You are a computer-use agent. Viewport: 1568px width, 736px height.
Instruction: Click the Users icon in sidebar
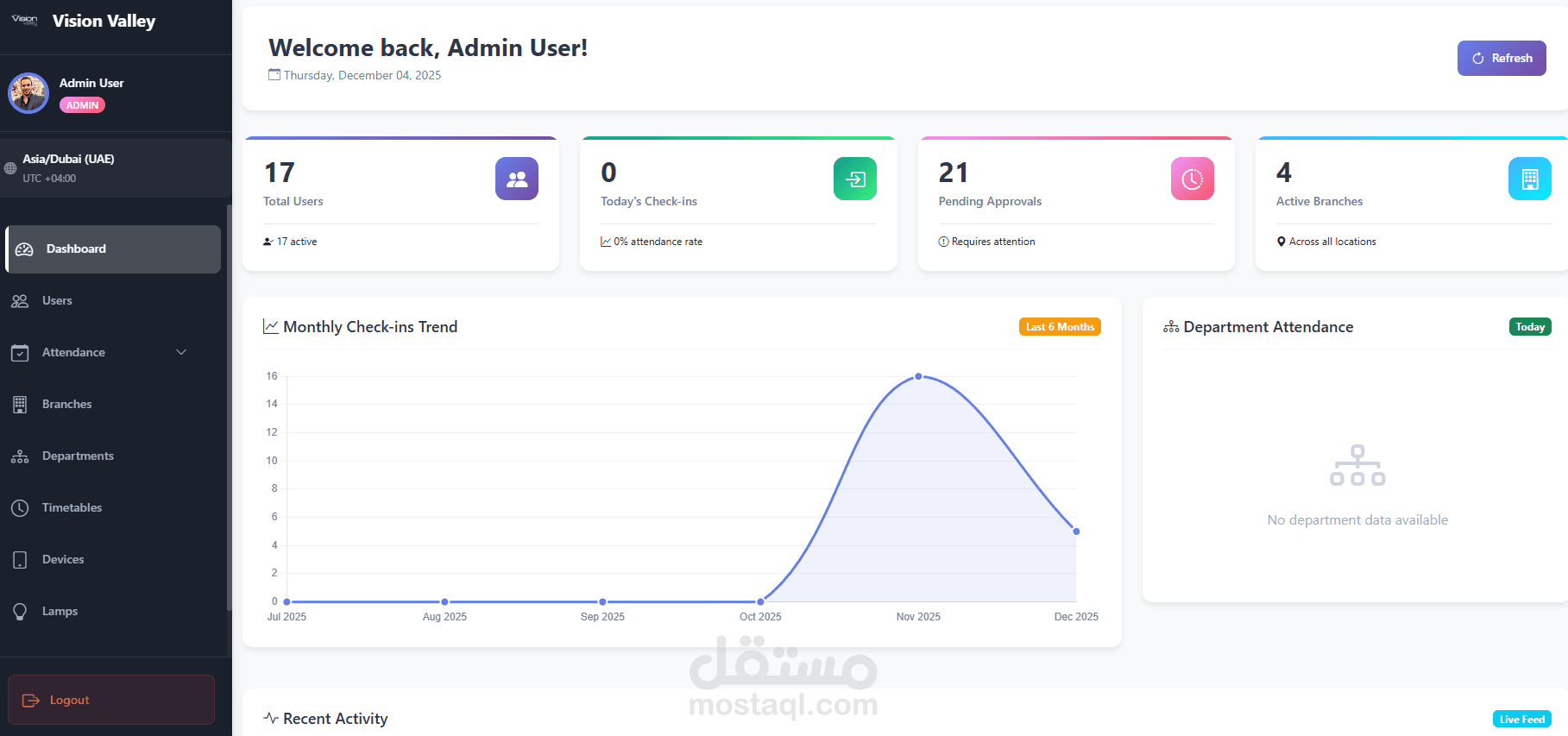click(20, 301)
